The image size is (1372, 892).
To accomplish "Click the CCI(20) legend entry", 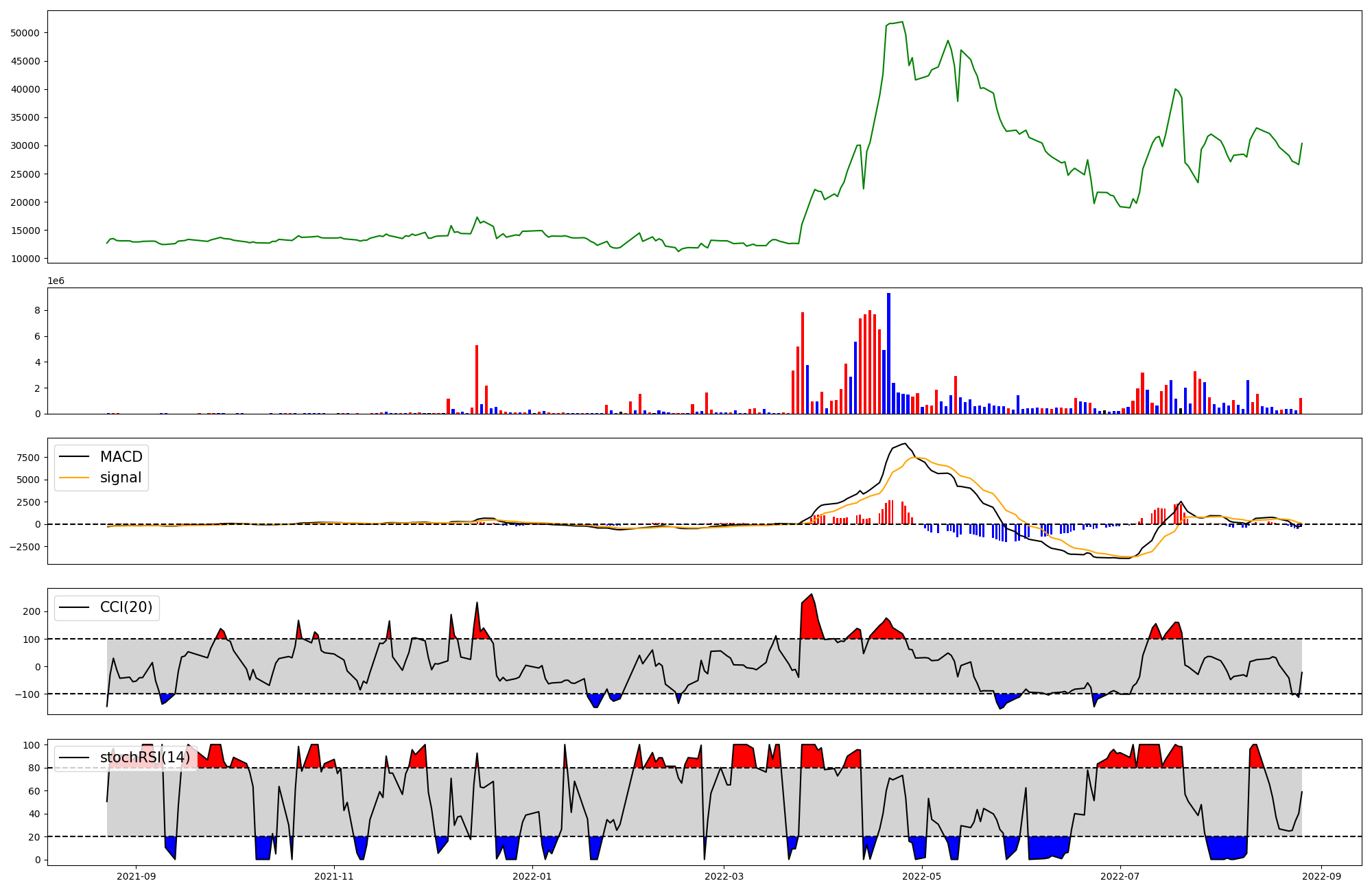I will tap(126, 607).
